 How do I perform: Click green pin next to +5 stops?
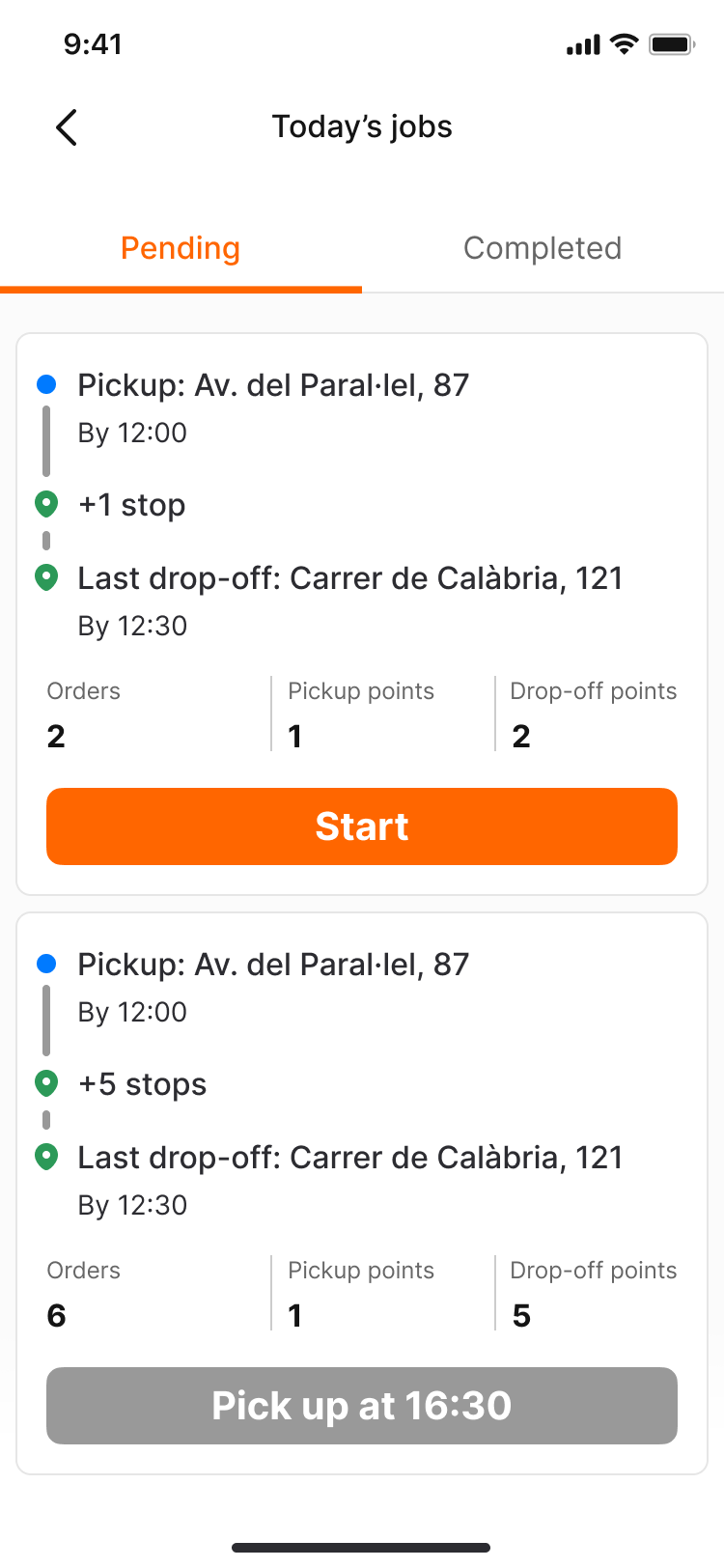[46, 1083]
